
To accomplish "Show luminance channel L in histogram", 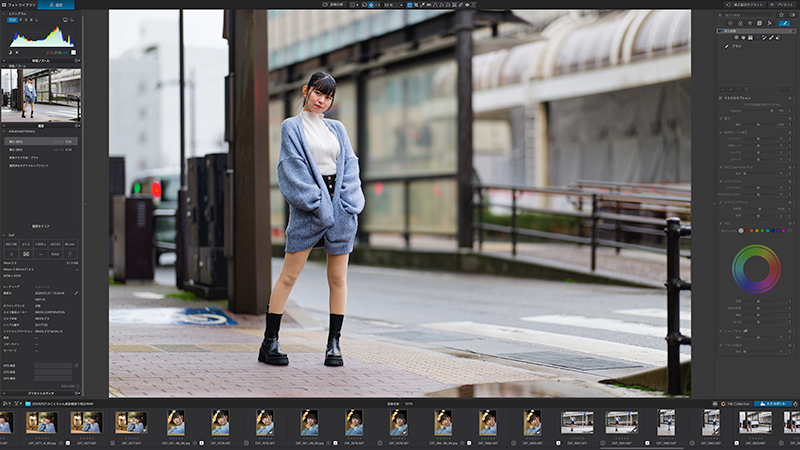I will pos(36,20).
